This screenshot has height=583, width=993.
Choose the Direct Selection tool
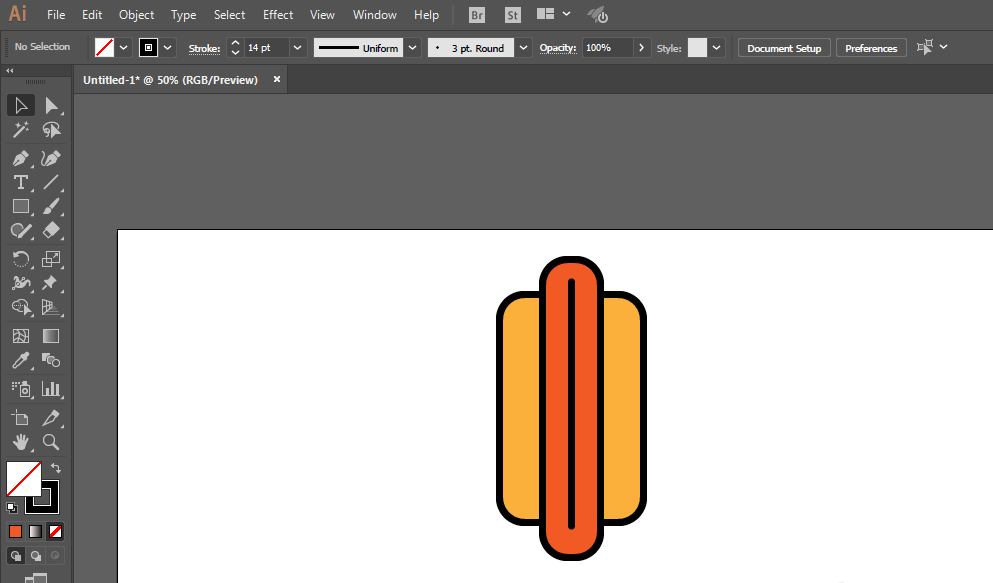tap(51, 105)
